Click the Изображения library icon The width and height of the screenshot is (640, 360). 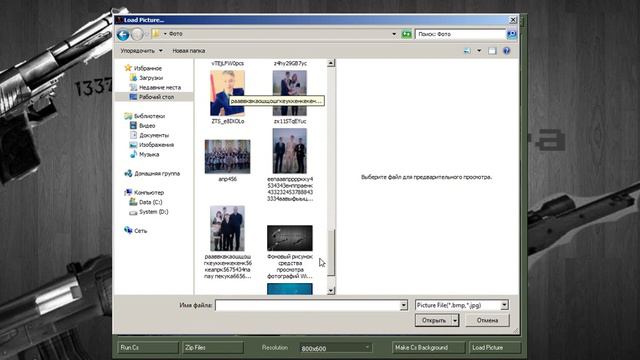coord(133,145)
